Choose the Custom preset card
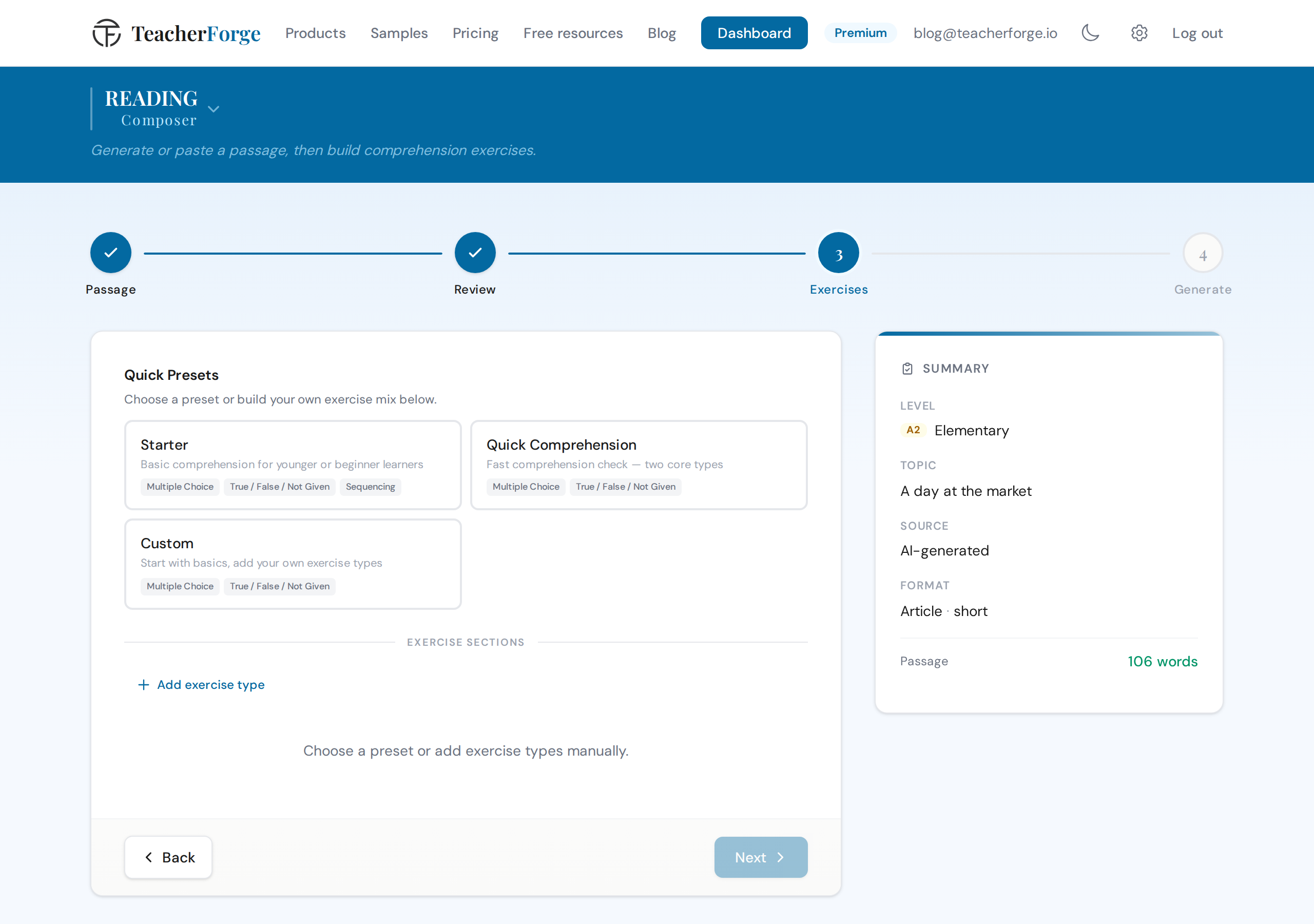1314x924 pixels. click(x=293, y=564)
